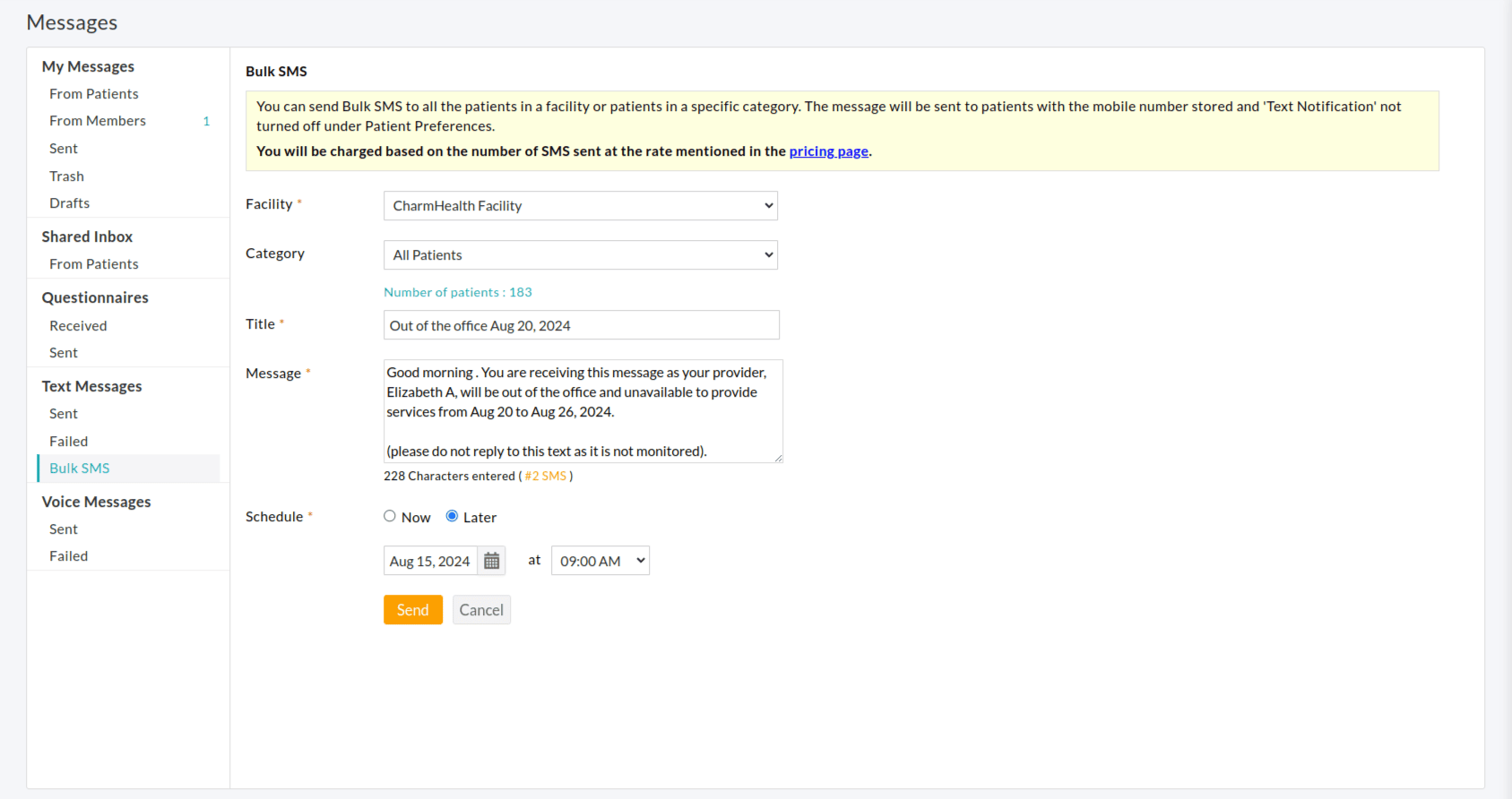Follow the pricing page link
1512x799 pixels.
point(828,151)
